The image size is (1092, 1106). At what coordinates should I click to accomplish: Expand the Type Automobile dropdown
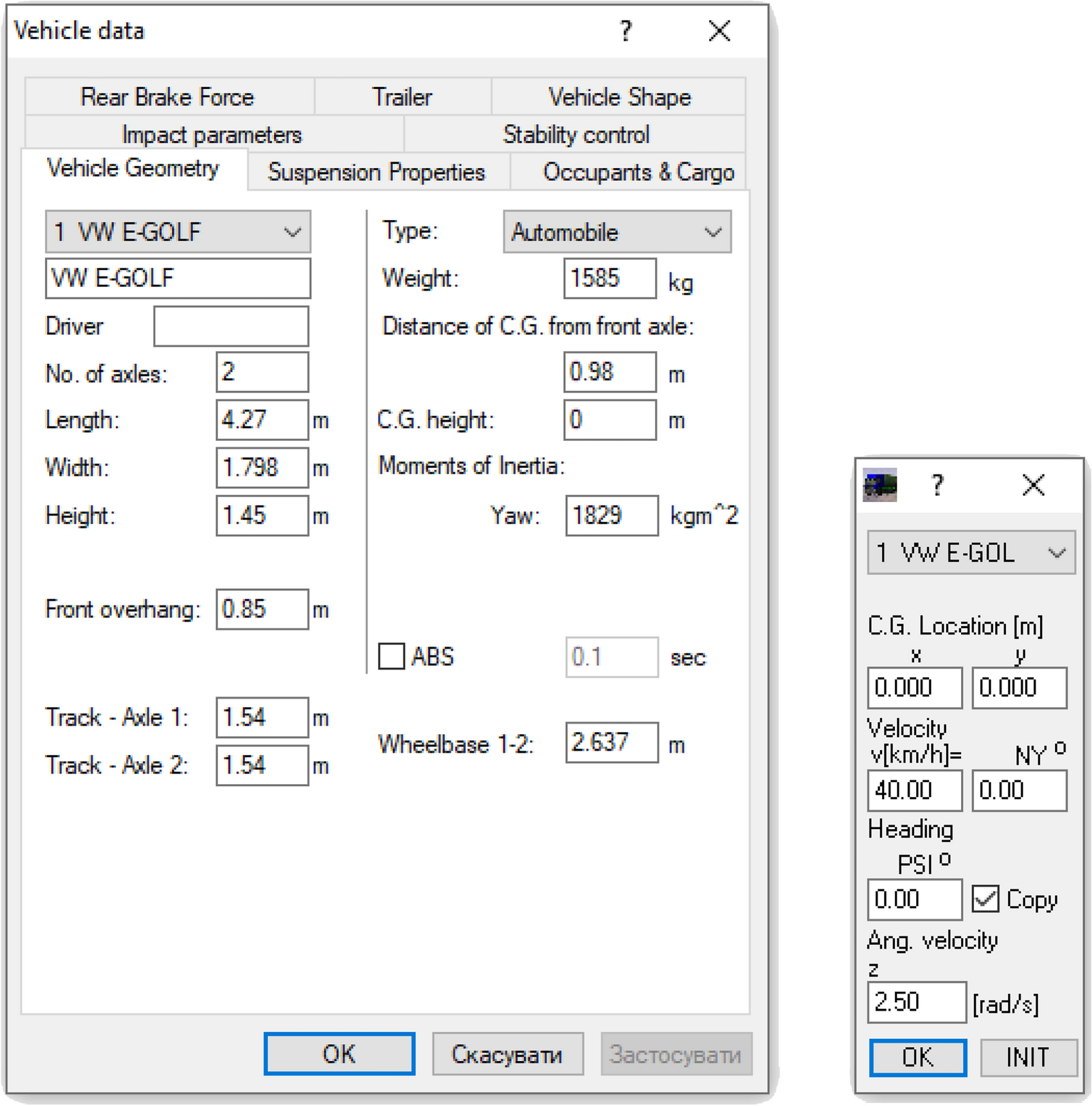tap(616, 232)
